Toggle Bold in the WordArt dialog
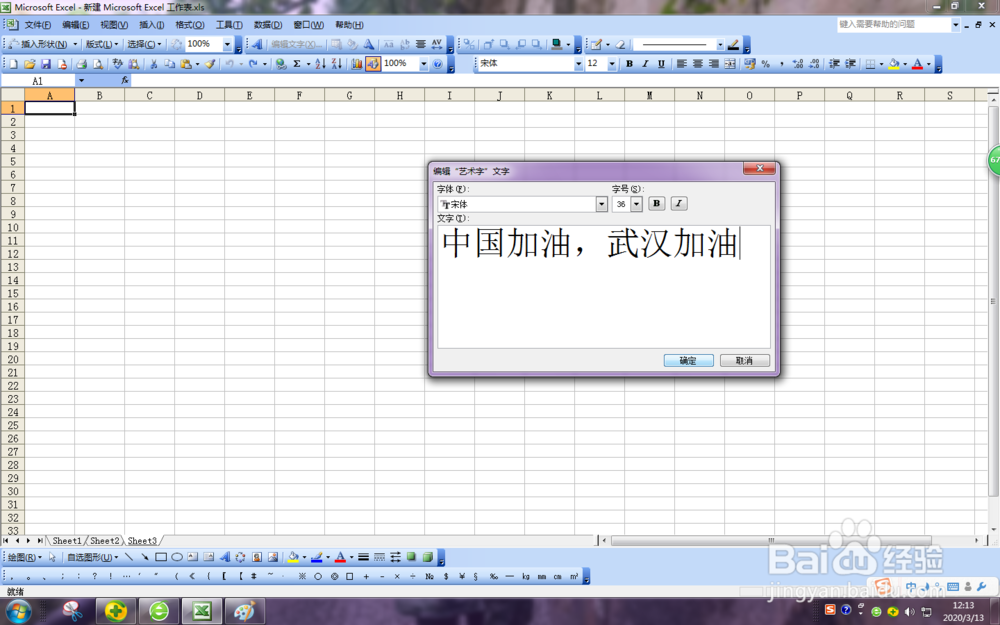1000x625 pixels. [x=656, y=203]
